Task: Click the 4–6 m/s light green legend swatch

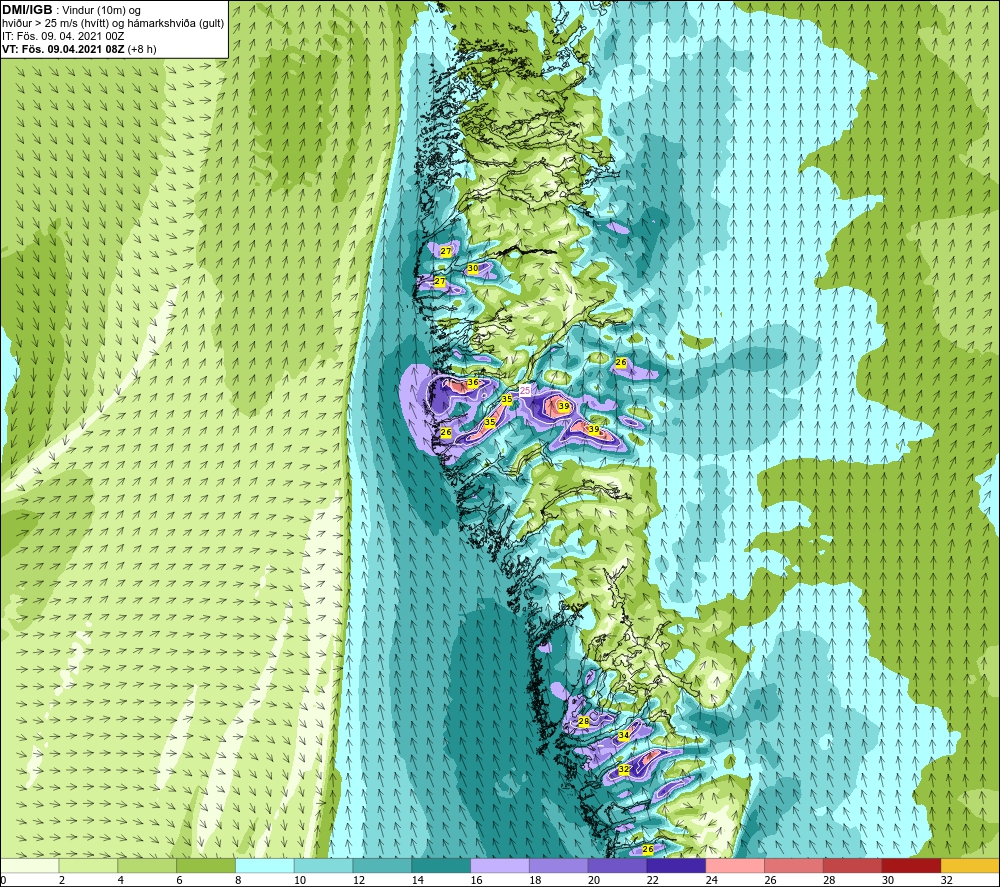Action: tap(147, 866)
